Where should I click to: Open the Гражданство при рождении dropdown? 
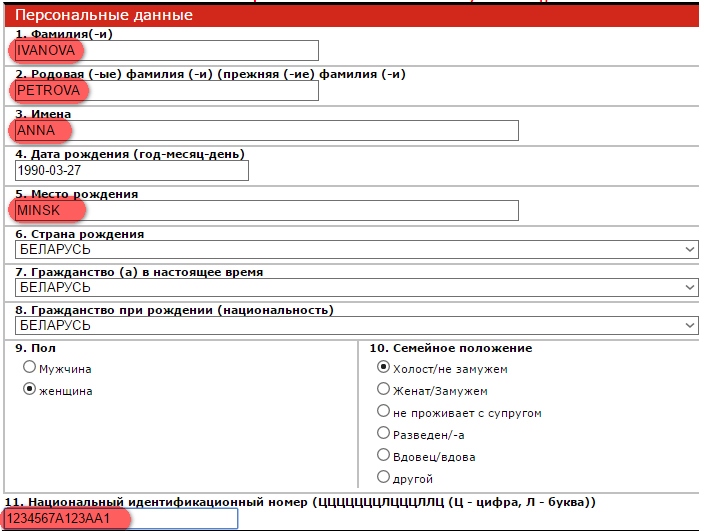(357, 325)
